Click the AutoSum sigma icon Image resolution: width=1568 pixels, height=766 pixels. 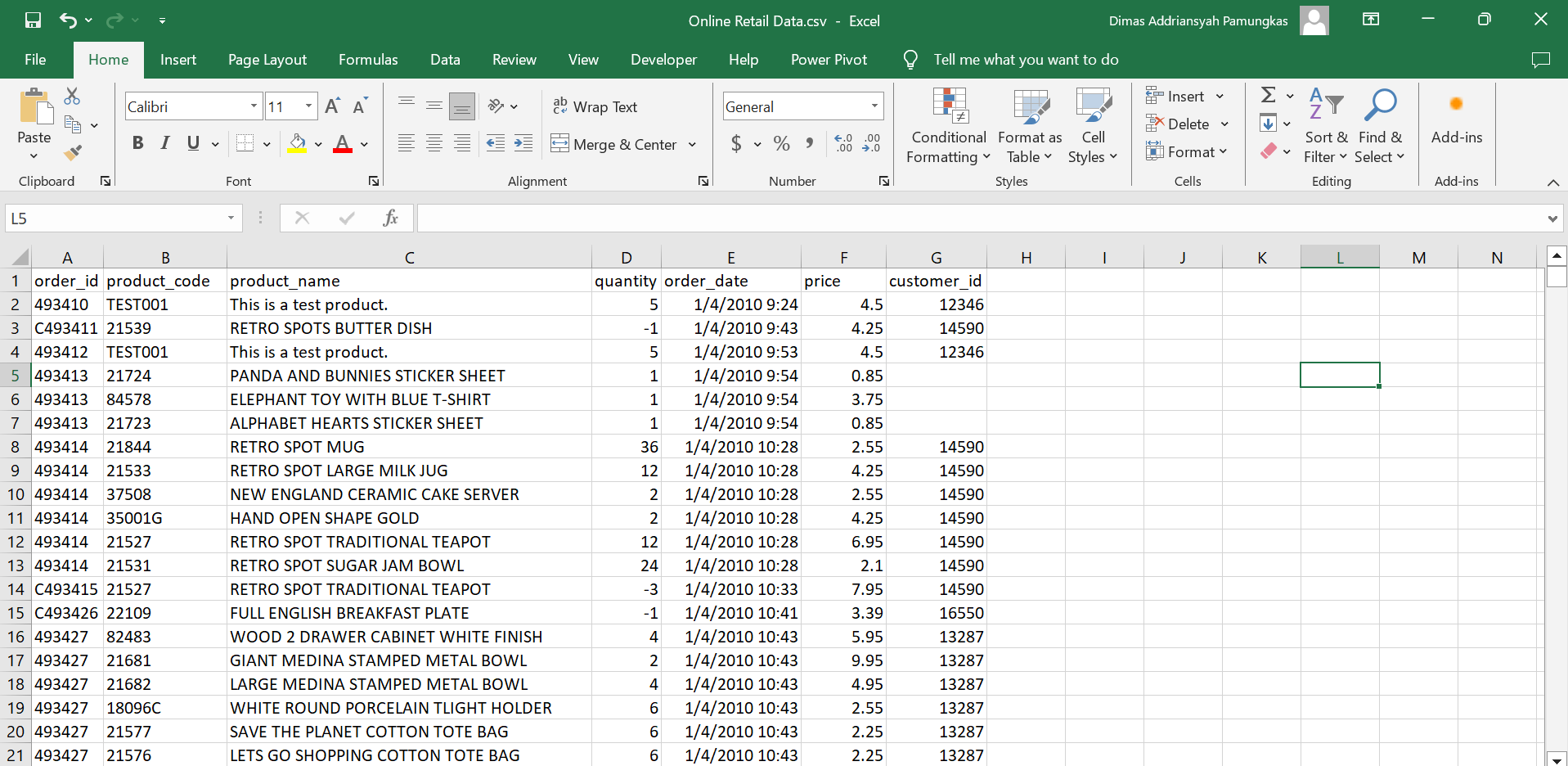pyautogui.click(x=1268, y=96)
